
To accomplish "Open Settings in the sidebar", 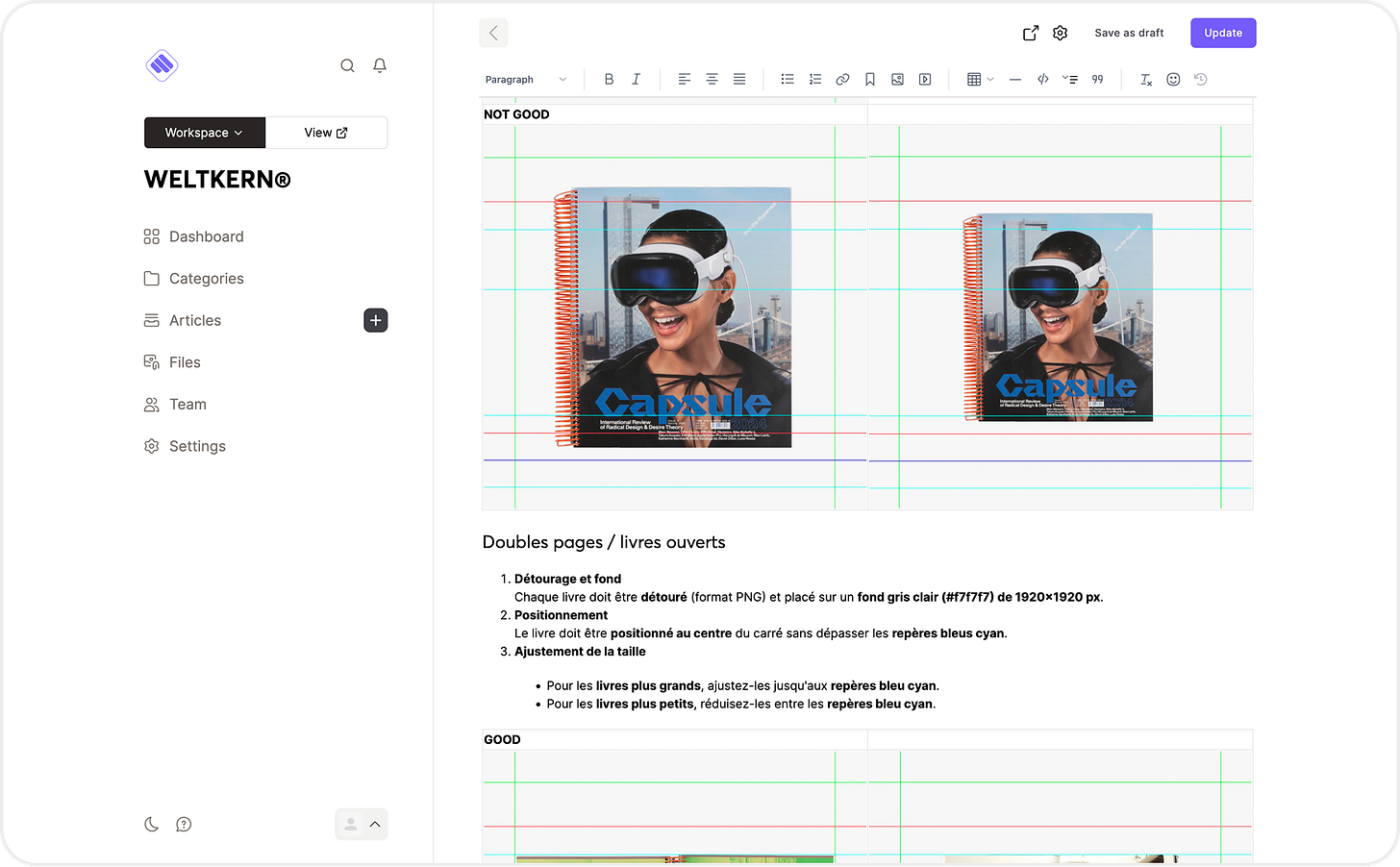I will pyautogui.click(x=185, y=446).
